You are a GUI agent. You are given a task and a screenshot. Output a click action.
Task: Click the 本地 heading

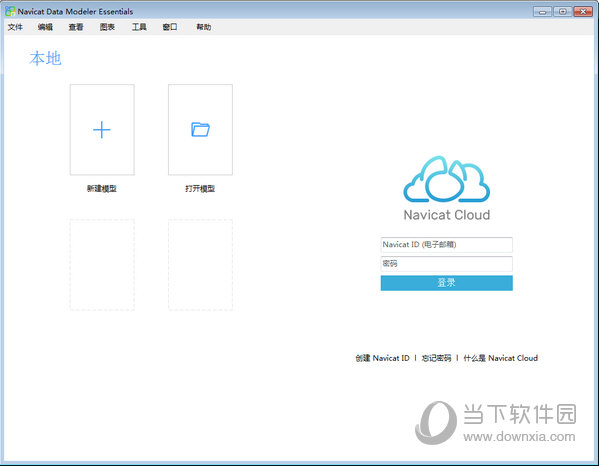[x=45, y=58]
